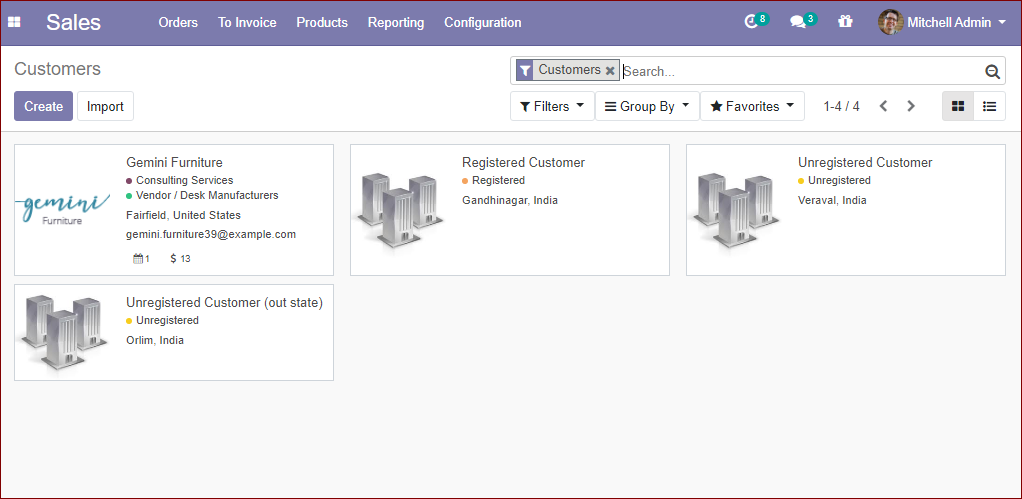
Task: Click Unregistered tag on Veraval card
Action: tap(840, 180)
